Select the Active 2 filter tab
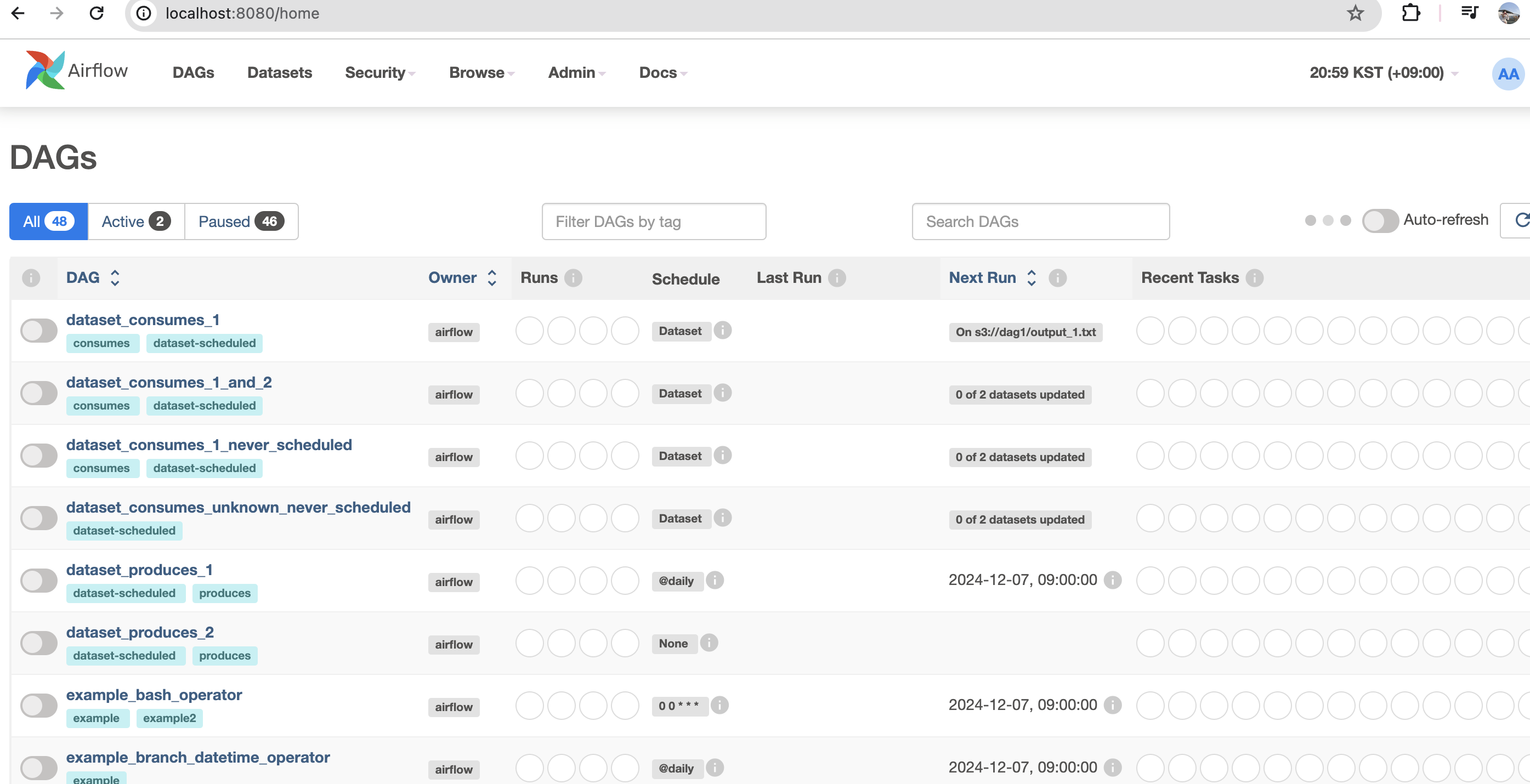Screen dimensions: 1530x784 click(136, 221)
